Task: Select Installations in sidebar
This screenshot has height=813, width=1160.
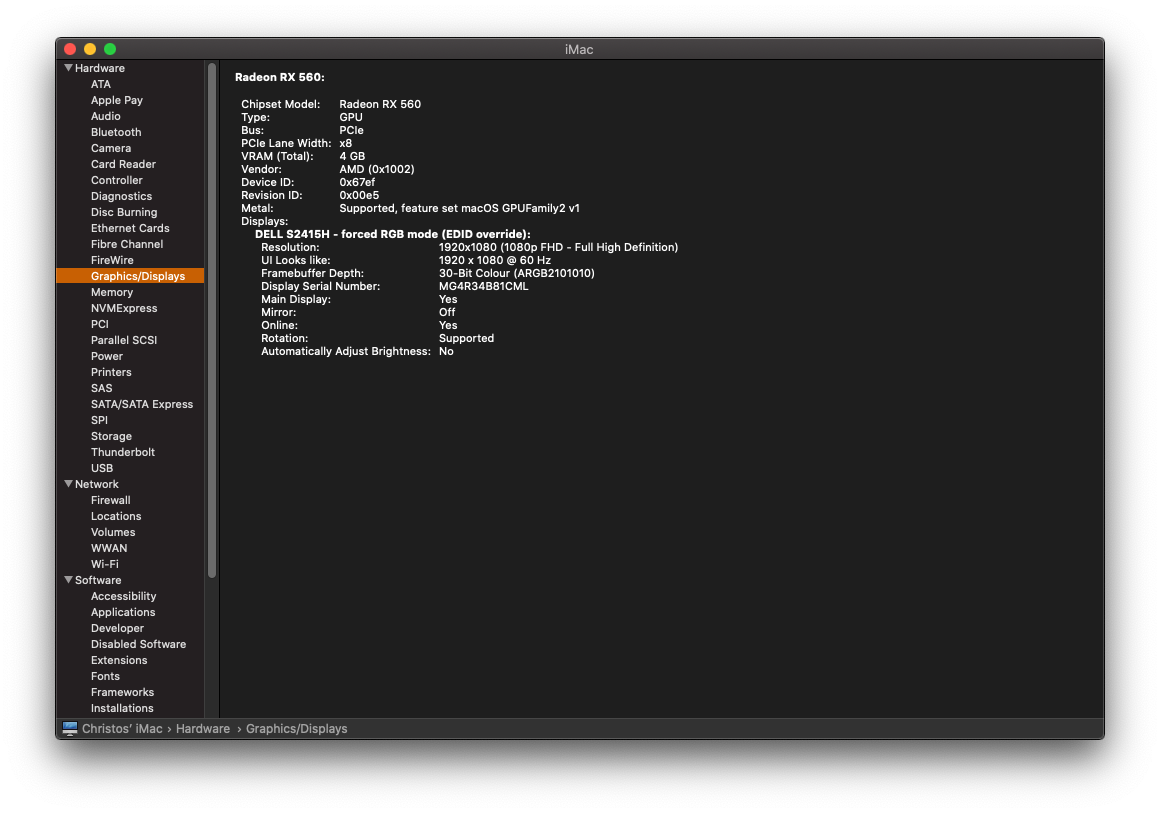Action: pyautogui.click(x=122, y=709)
